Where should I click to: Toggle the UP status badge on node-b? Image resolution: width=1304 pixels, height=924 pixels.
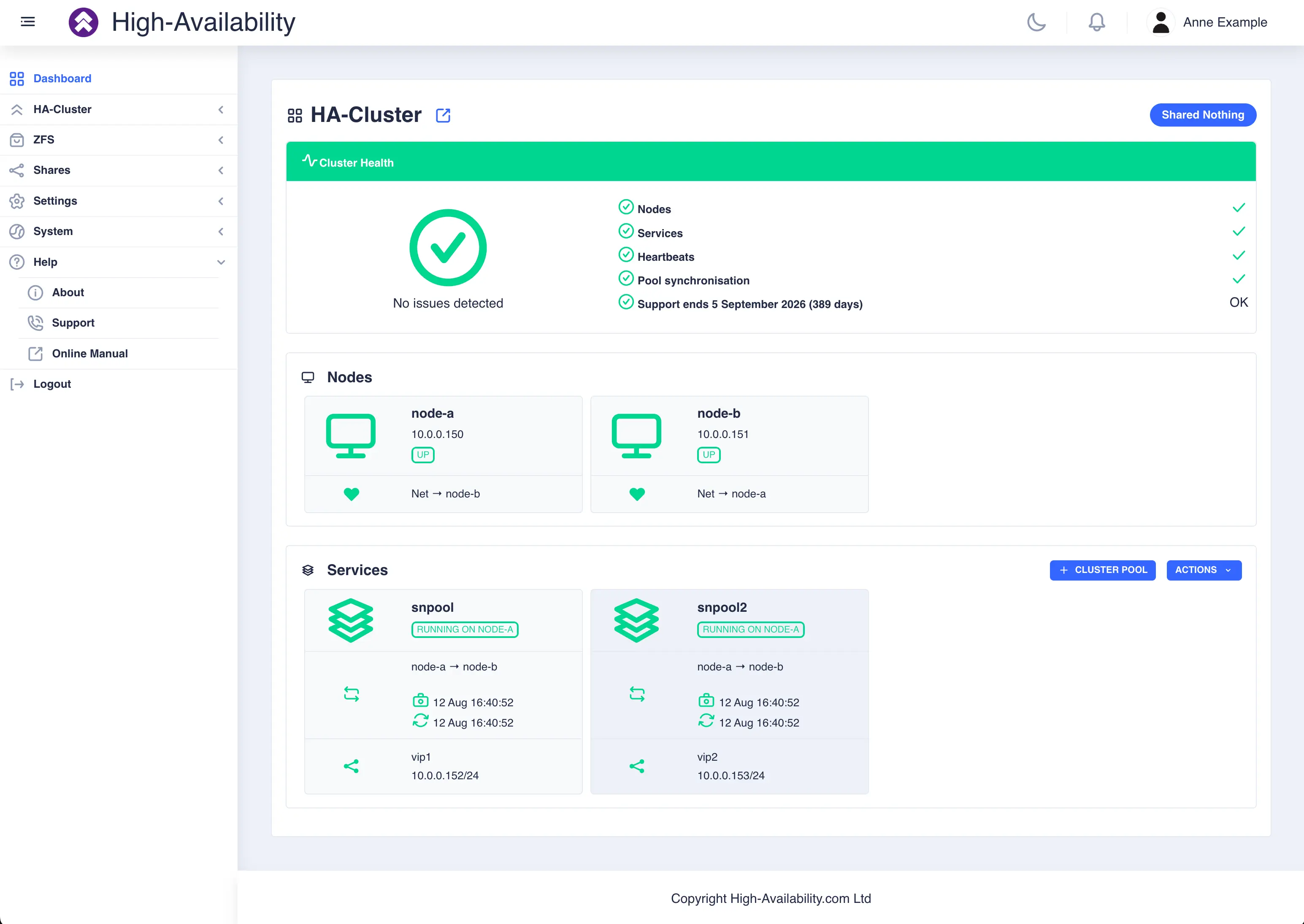click(708, 454)
